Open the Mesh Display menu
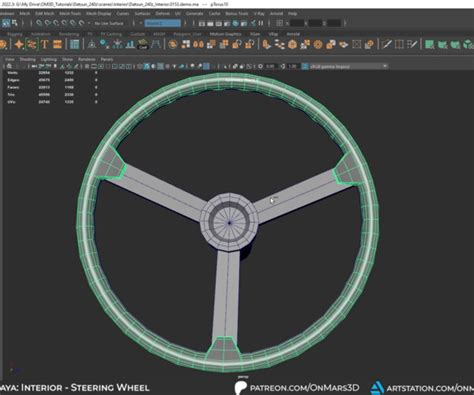The height and width of the screenshot is (395, 474). point(99,14)
